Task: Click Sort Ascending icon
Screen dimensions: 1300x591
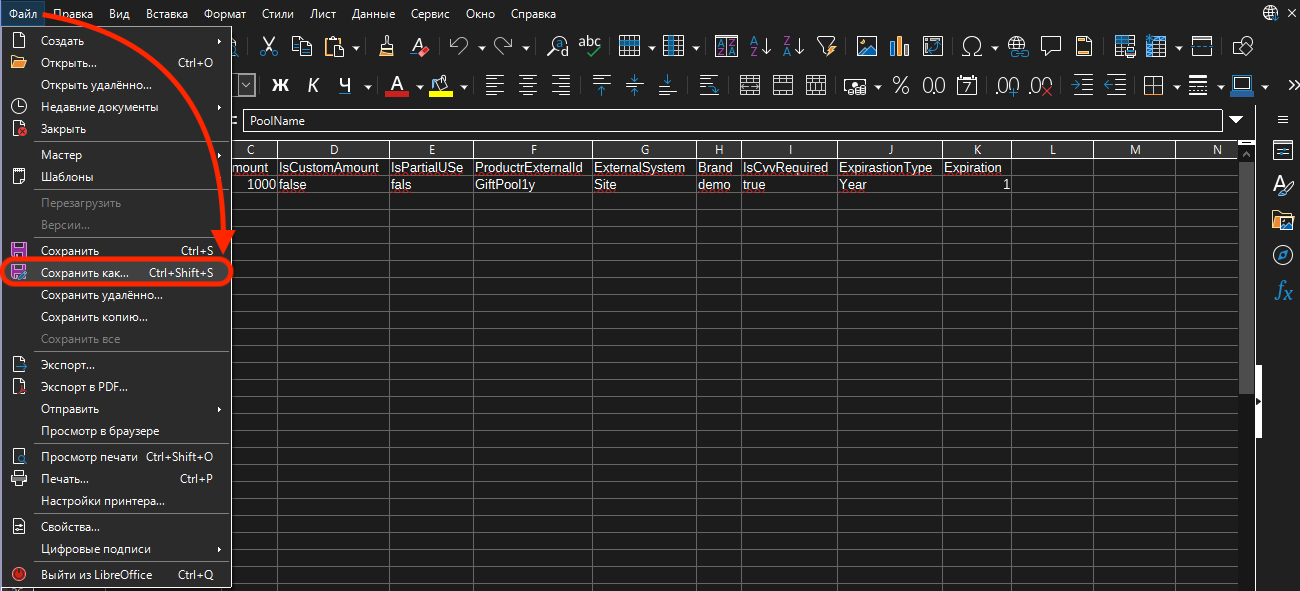Action: pos(760,46)
